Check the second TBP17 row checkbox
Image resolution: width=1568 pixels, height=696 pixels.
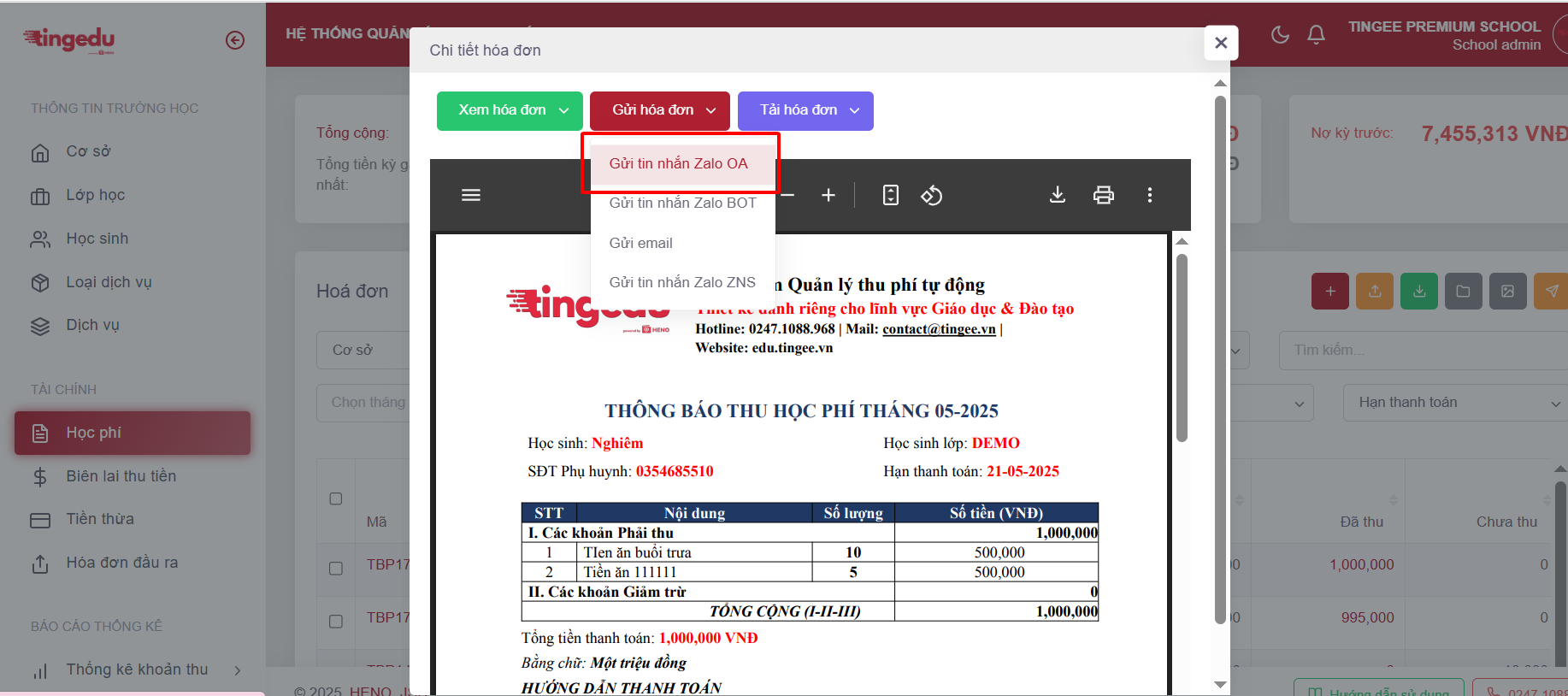tap(336, 621)
